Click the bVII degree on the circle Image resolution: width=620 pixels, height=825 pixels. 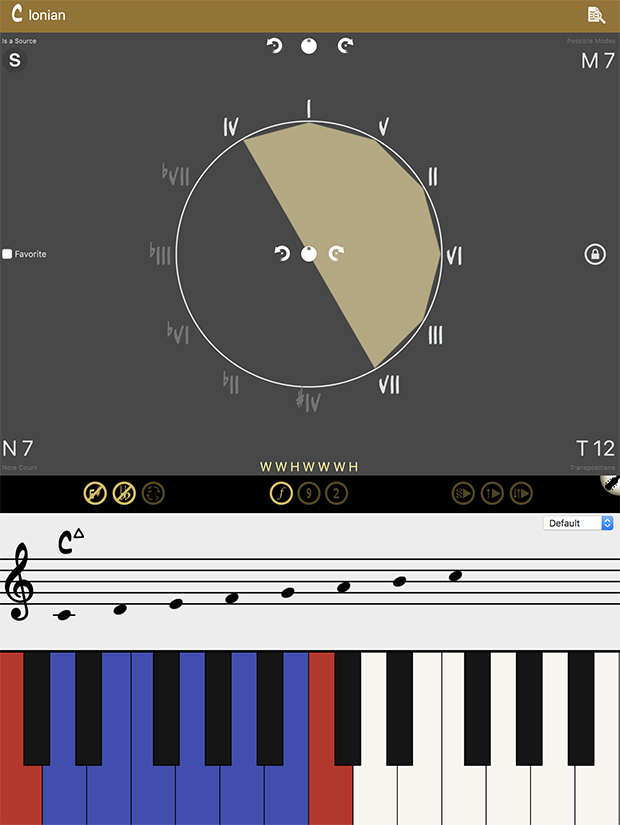click(175, 175)
